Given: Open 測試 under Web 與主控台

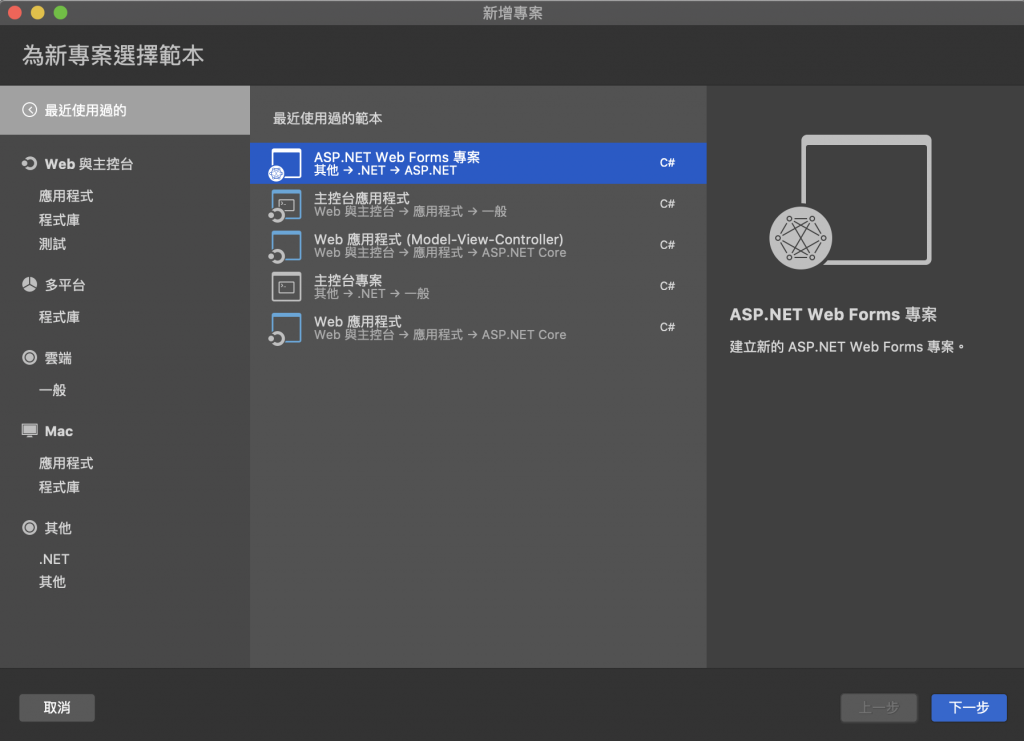Looking at the screenshot, I should (52, 244).
